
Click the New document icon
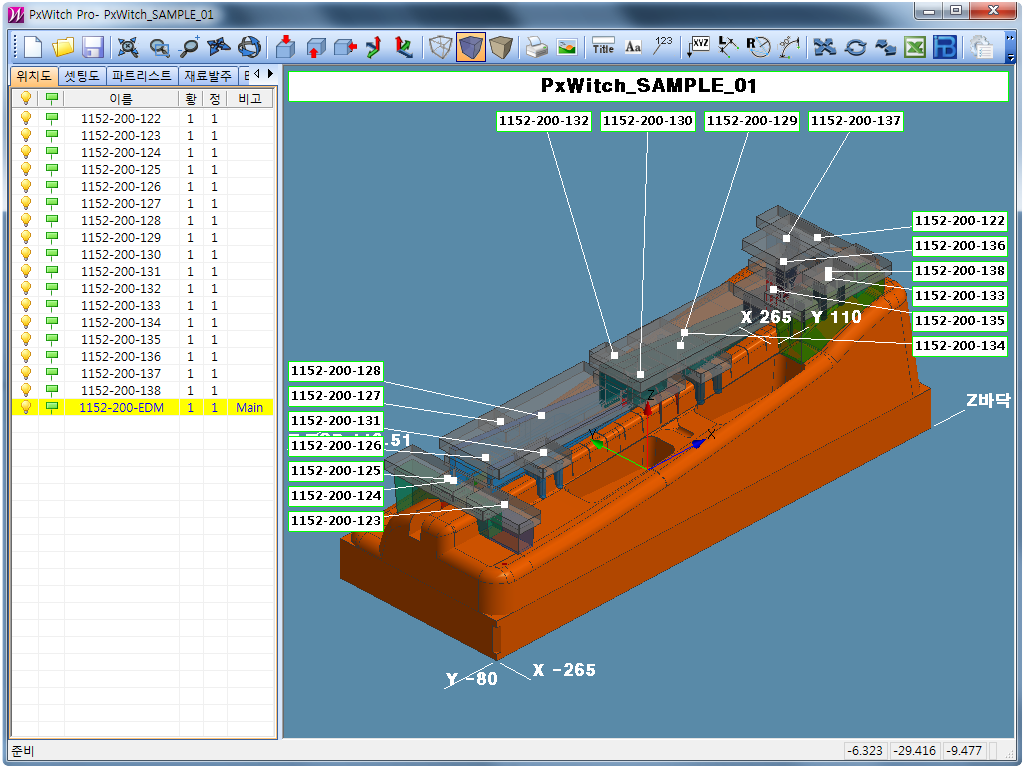click(33, 47)
